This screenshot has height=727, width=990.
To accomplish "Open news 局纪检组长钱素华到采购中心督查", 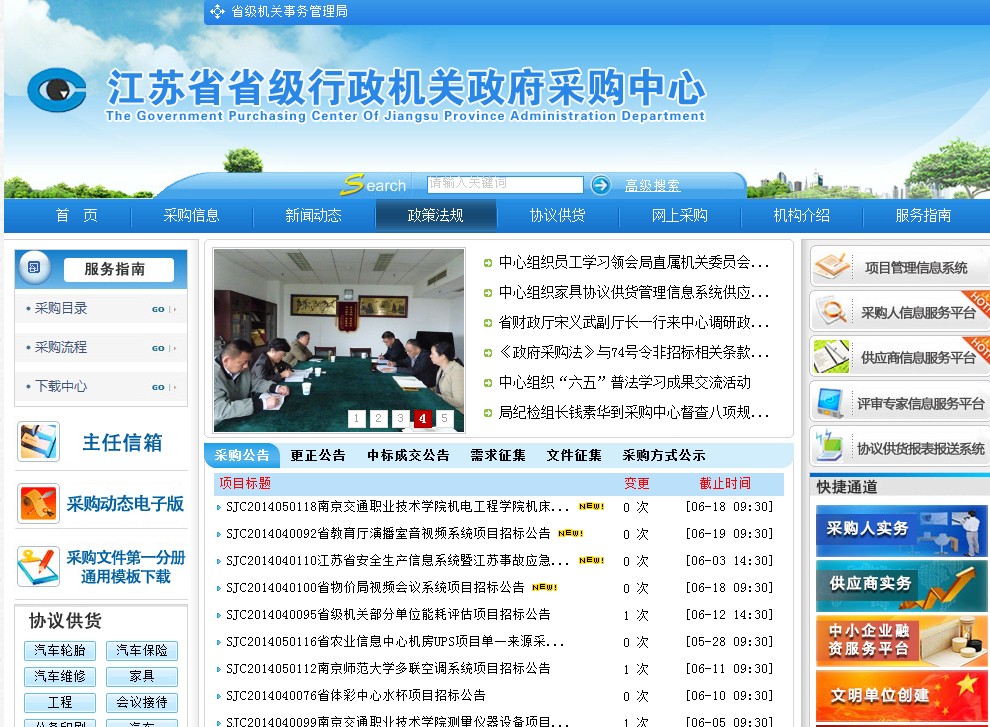I will 633,412.
